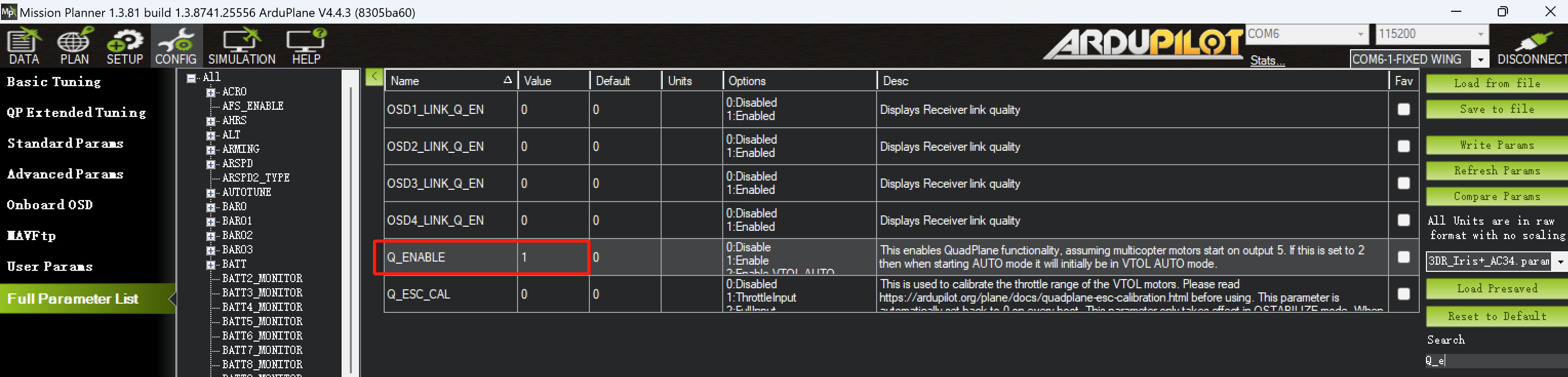Select BATT2_MONITOR in the tree
The width and height of the screenshot is (1568, 377).
tap(262, 279)
